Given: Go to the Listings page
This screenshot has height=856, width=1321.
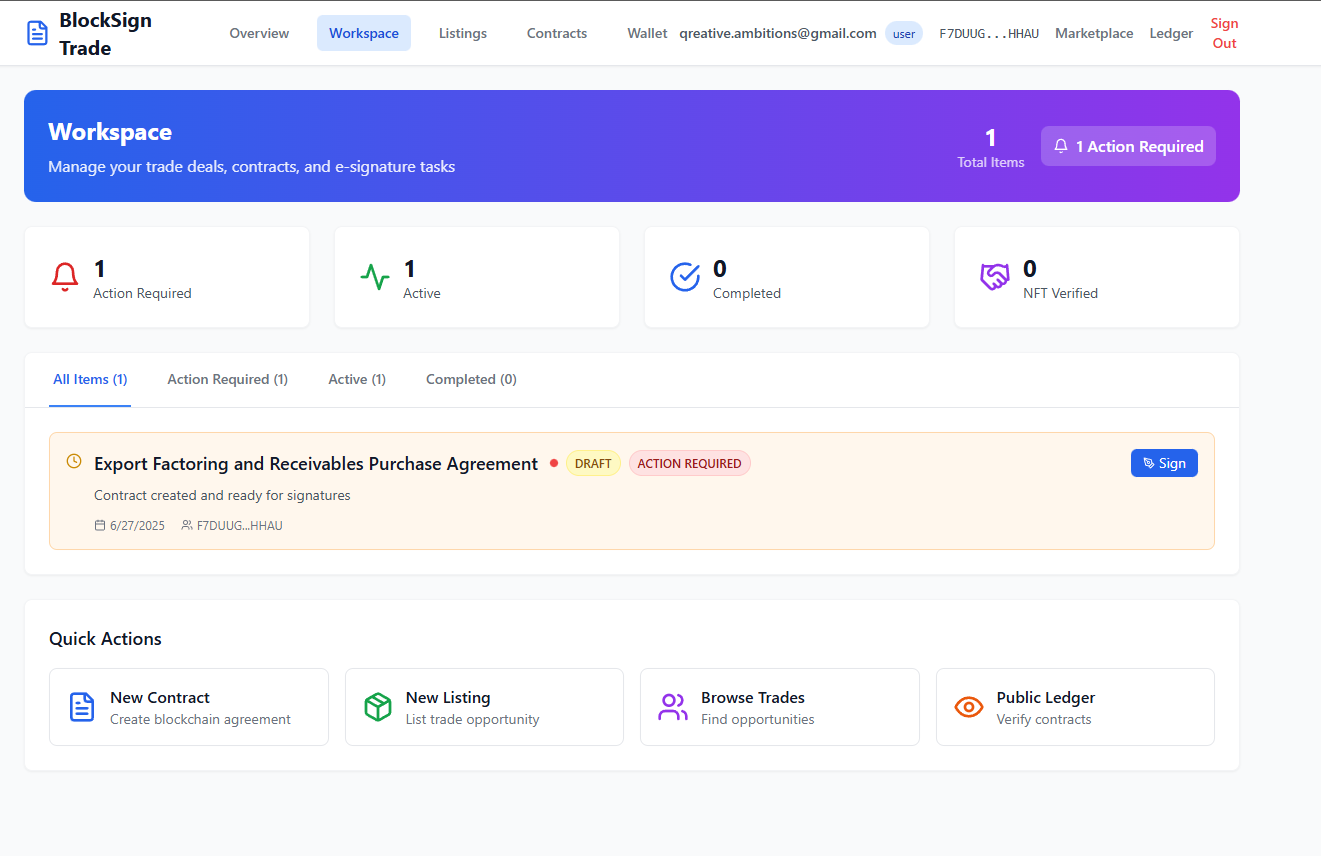Looking at the screenshot, I should (463, 33).
